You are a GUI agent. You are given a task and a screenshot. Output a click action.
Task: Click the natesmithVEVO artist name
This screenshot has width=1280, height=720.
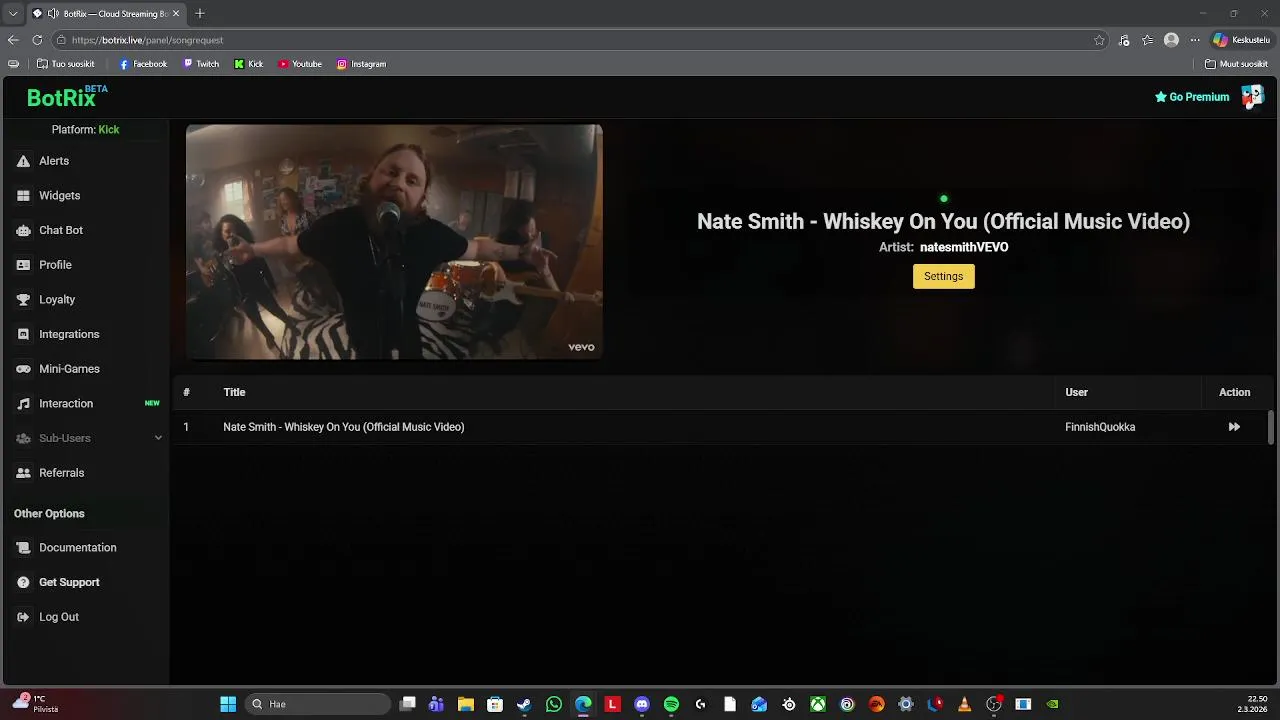(x=964, y=247)
